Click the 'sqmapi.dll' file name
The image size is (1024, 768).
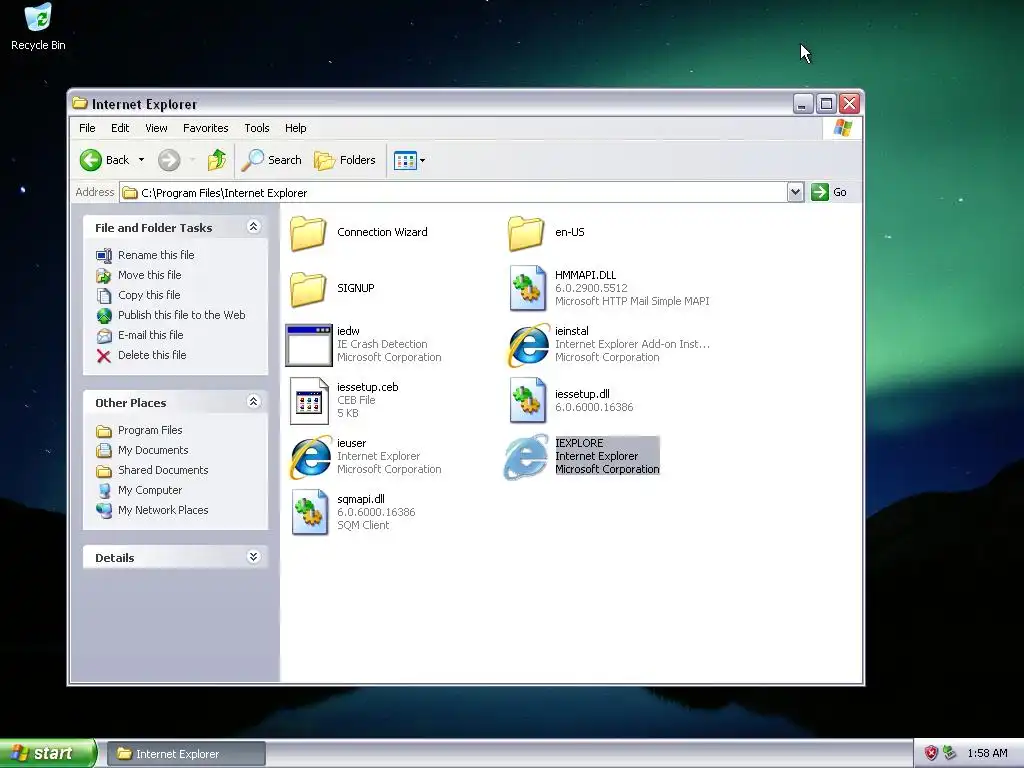pyautogui.click(x=360, y=499)
